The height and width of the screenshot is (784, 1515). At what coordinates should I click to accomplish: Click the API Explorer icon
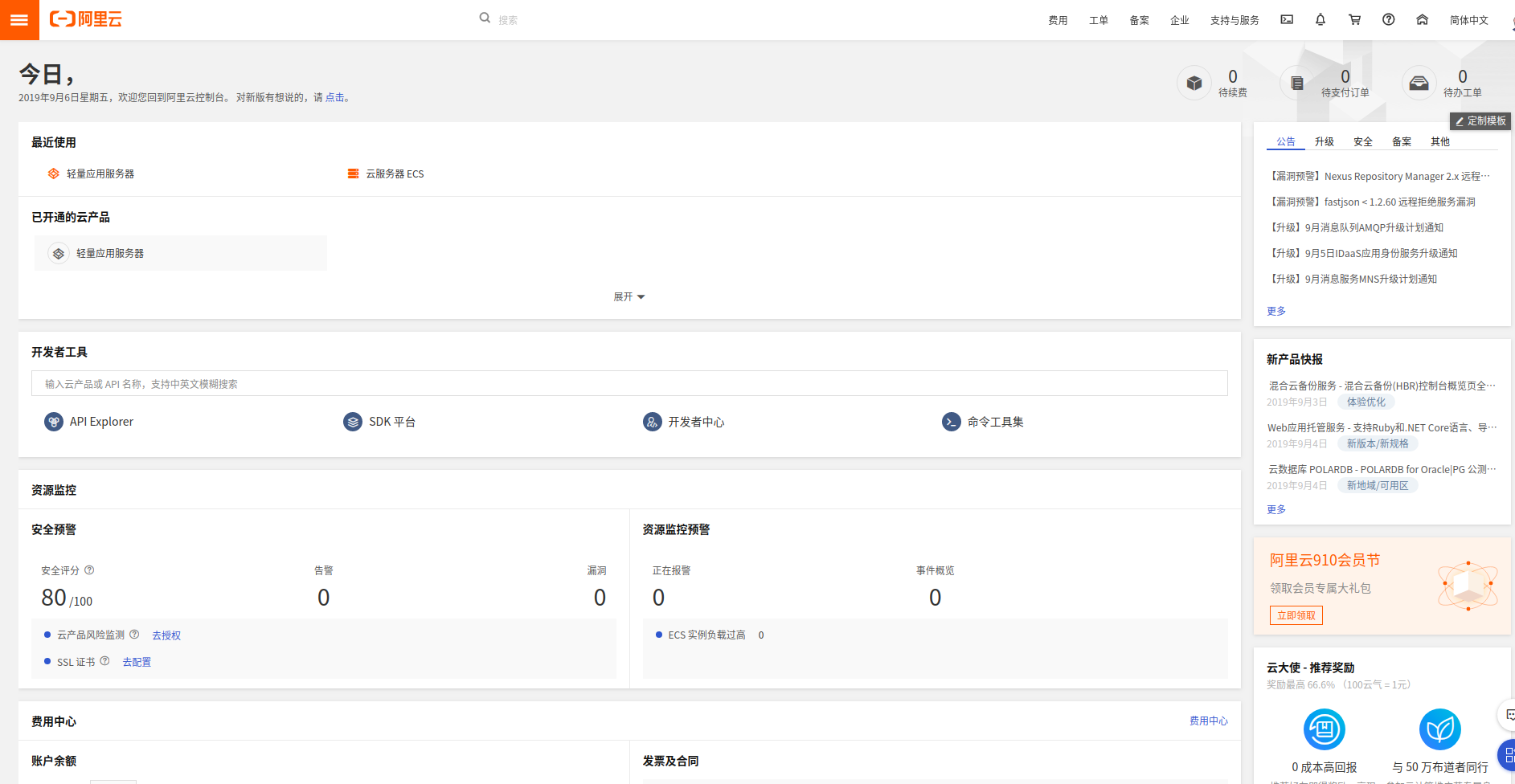pos(54,422)
